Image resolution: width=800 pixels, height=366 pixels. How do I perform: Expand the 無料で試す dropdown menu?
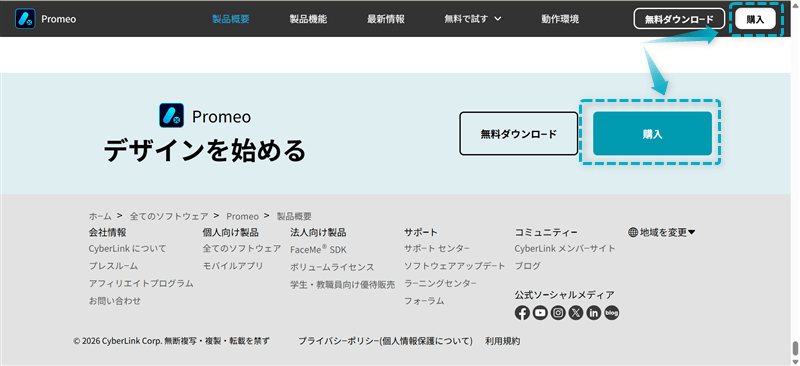473,19
